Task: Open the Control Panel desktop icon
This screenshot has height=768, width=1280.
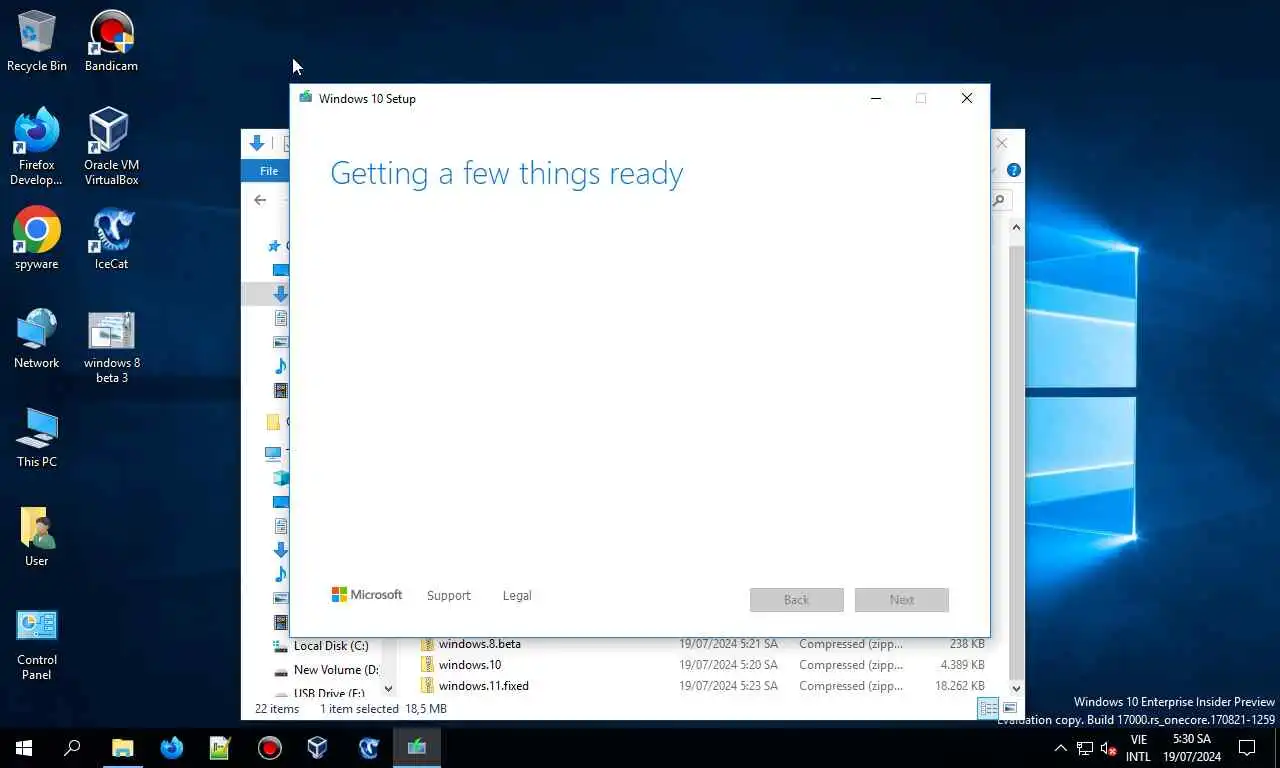Action: click(x=37, y=643)
